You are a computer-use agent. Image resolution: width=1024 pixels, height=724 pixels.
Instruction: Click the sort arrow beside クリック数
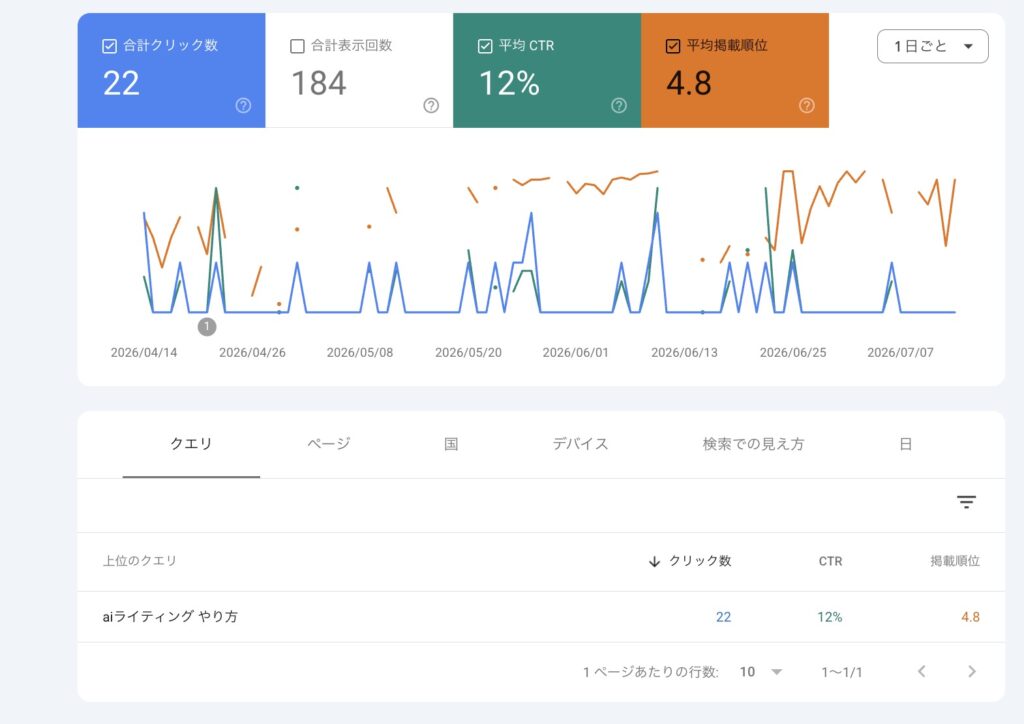pyautogui.click(x=654, y=561)
